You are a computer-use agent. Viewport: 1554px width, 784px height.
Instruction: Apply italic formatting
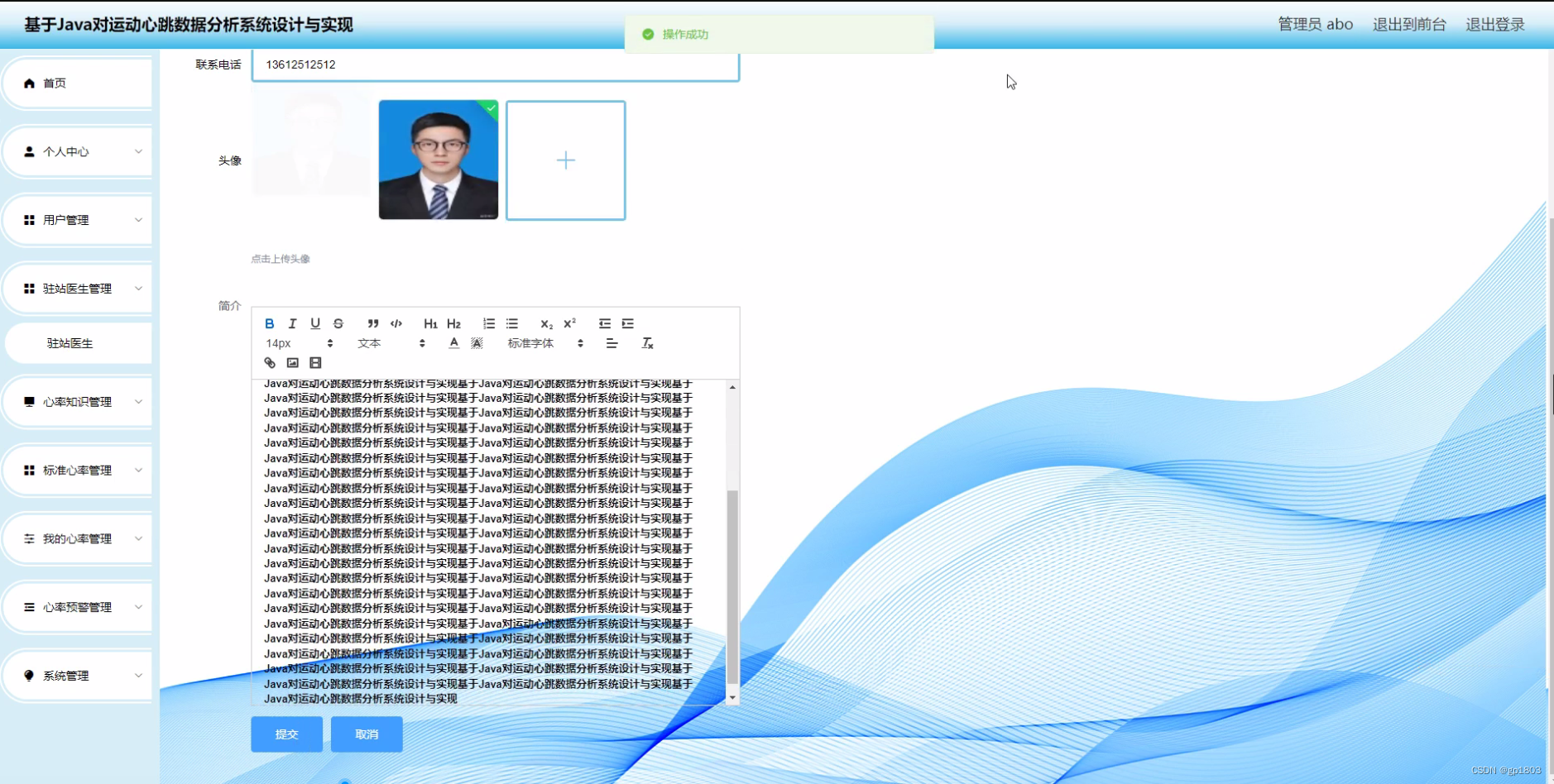pos(292,323)
